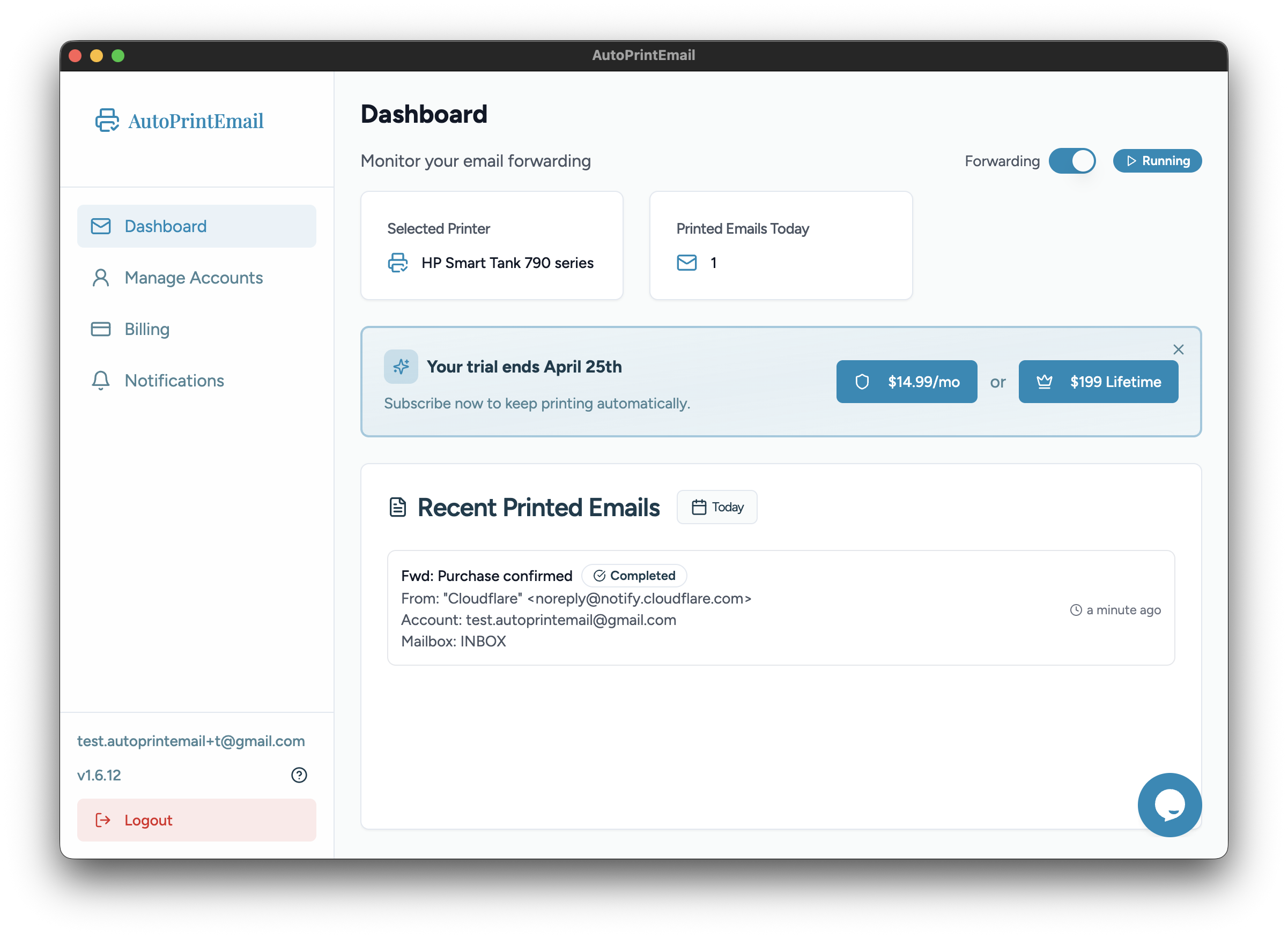
Task: Open Manage Accounts in sidebar
Action: [x=194, y=278]
